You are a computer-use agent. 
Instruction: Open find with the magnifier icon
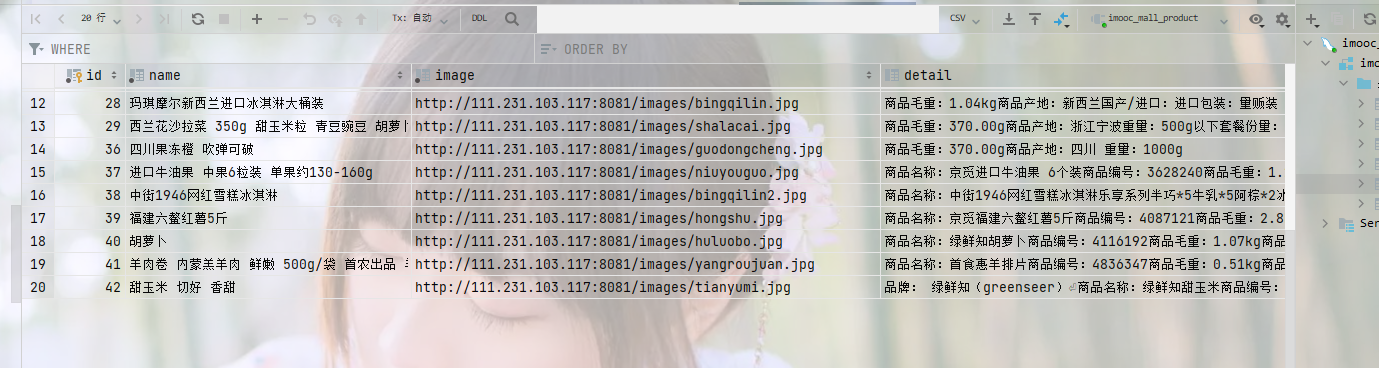coord(512,19)
